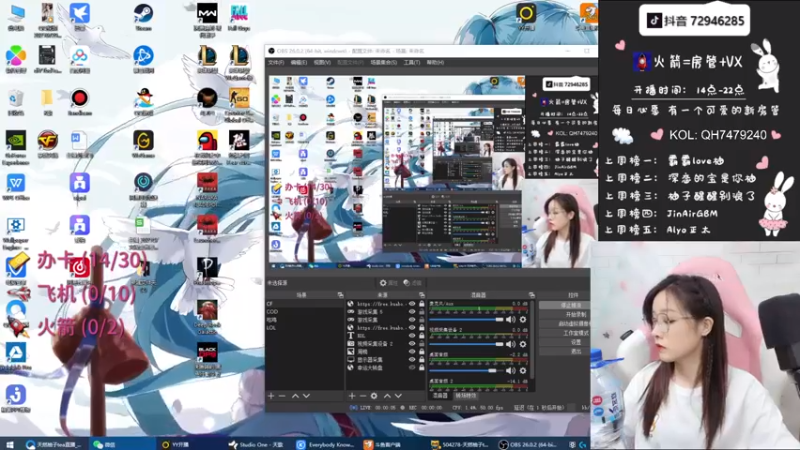The image size is (800, 450).
Task: Mute the 桌面音频 mixer channel
Action: [x=511, y=371]
